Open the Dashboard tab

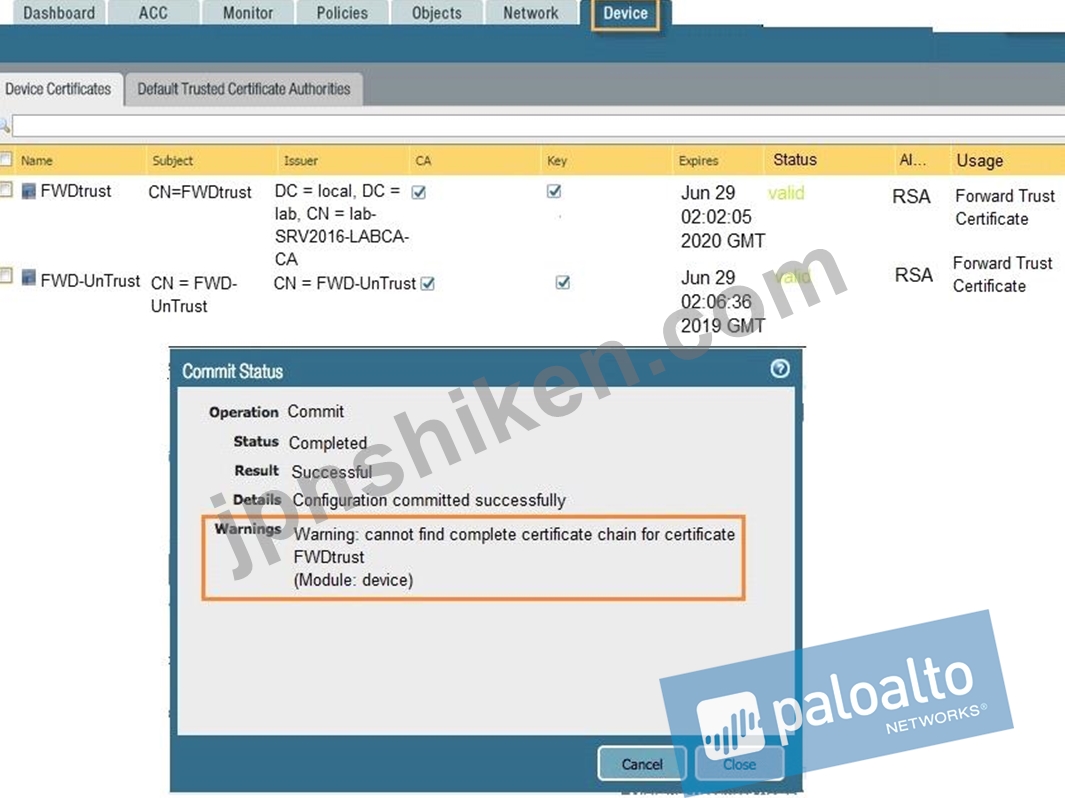(x=59, y=13)
